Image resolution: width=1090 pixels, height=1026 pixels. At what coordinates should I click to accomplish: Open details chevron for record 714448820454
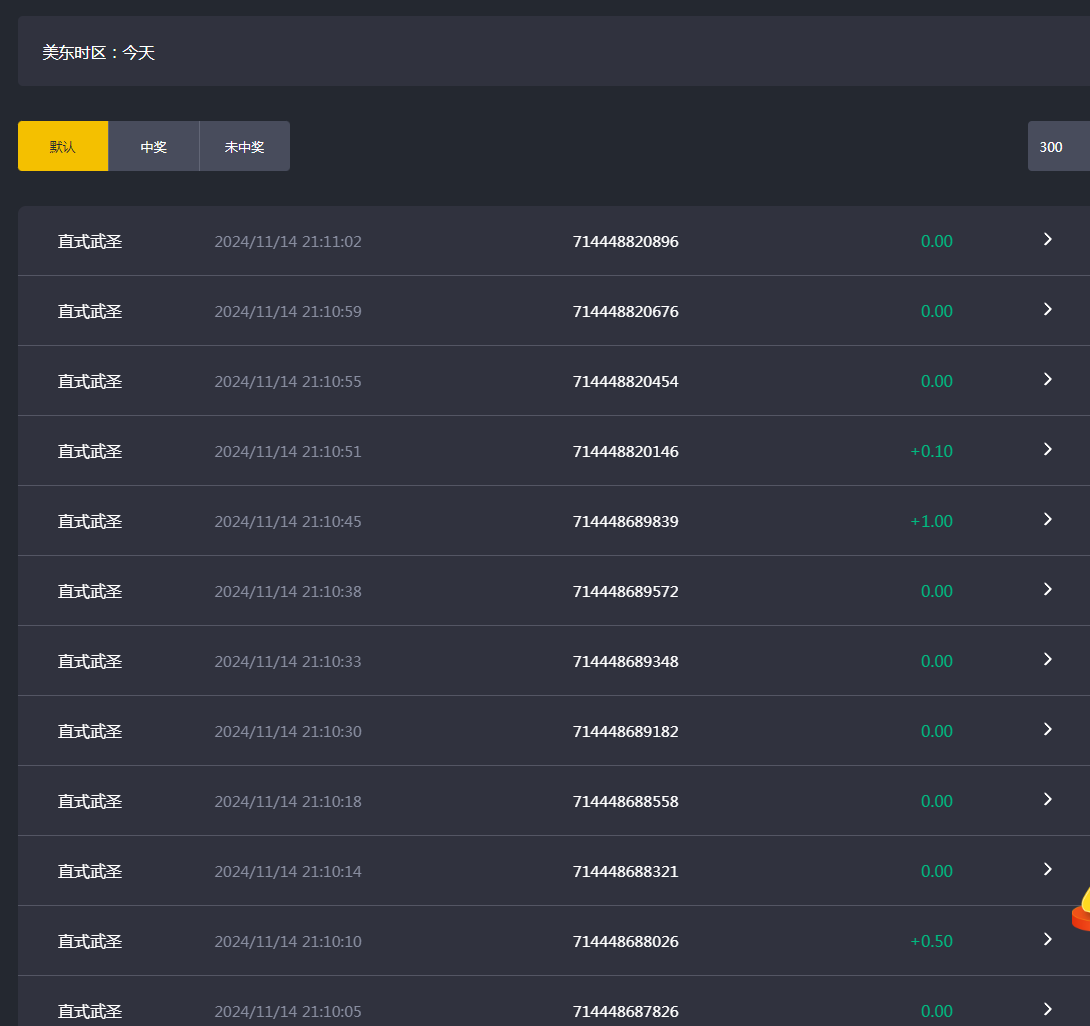pos(1047,379)
